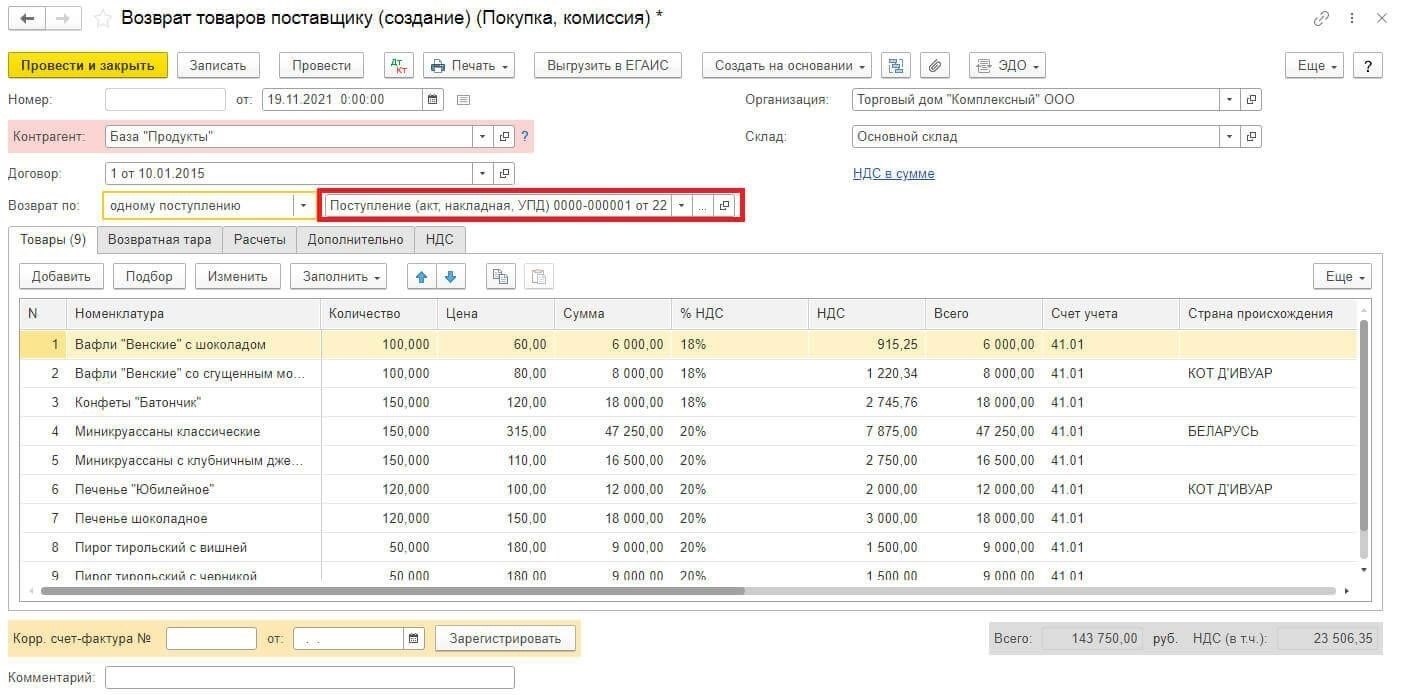Copy link with the chain icon
1403x695 pixels.
[1322, 19]
